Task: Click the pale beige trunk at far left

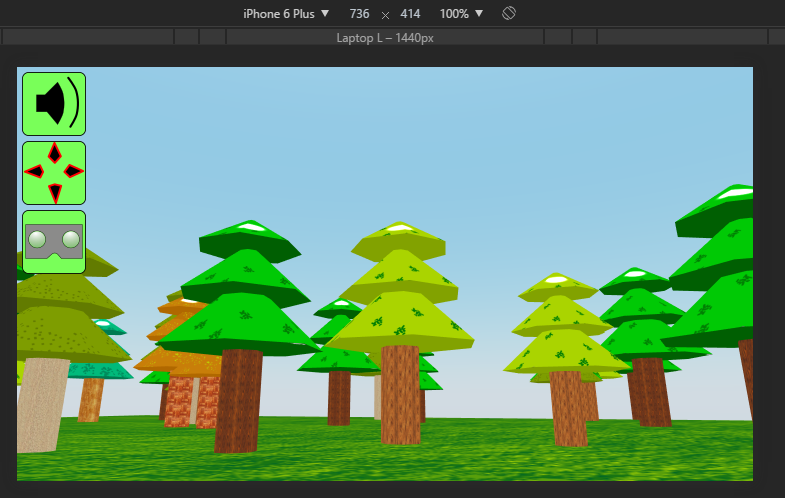Action: tap(42, 402)
